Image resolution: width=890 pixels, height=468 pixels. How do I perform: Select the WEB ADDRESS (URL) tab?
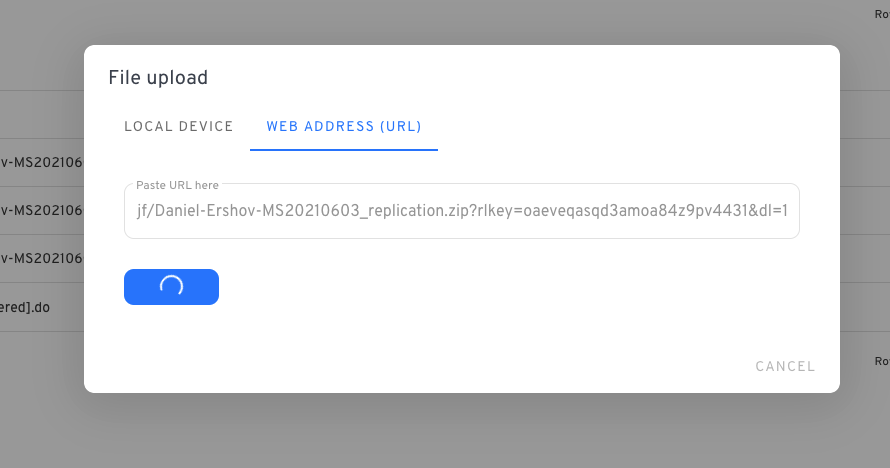point(344,127)
